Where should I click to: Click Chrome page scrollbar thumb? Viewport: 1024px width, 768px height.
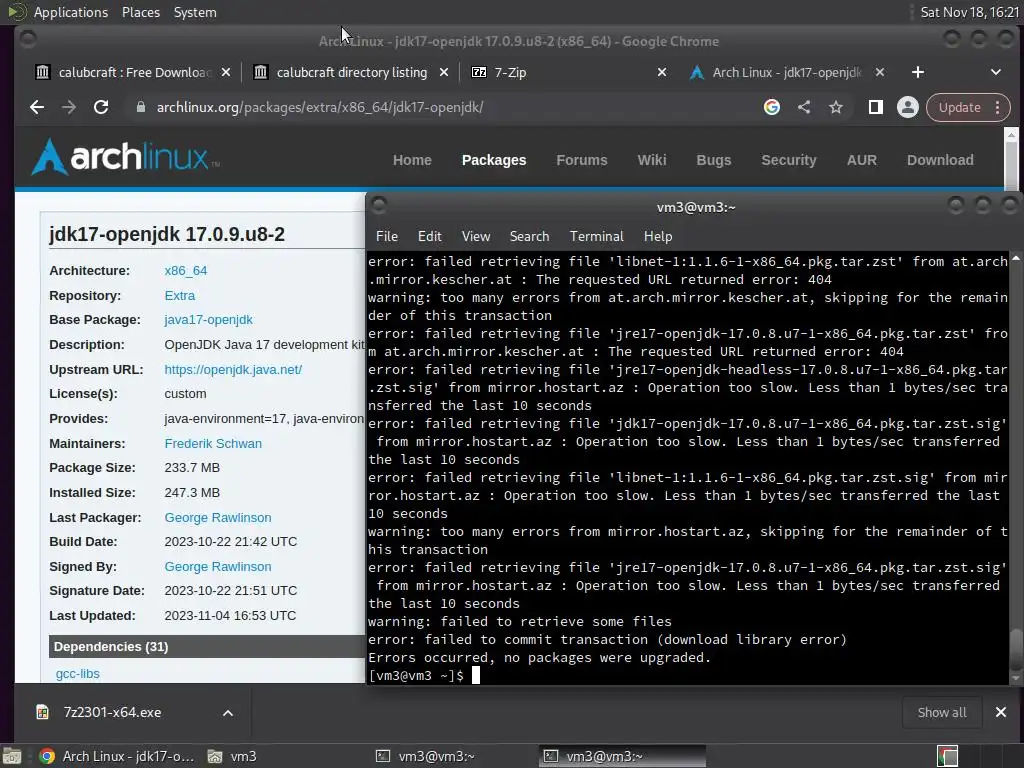(1011, 167)
